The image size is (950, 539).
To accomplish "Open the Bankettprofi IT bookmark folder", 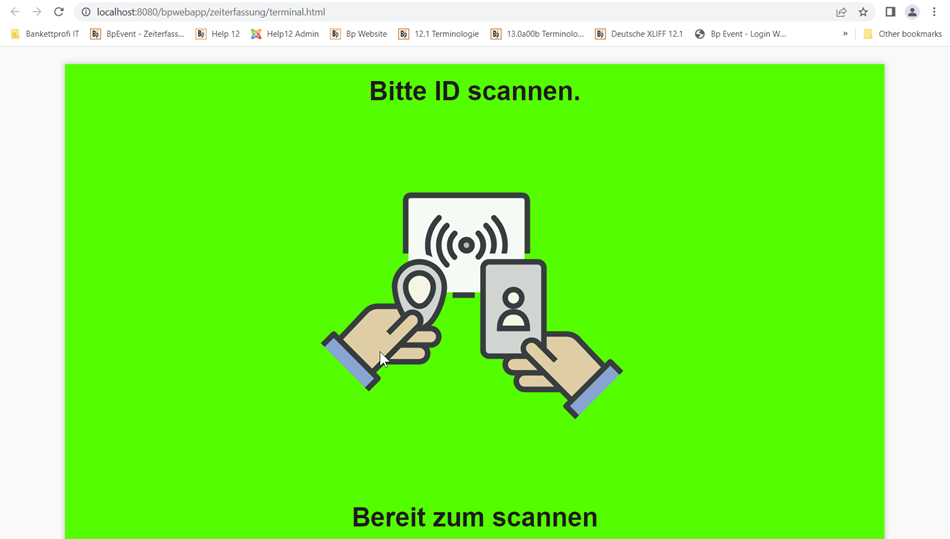I will [45, 34].
